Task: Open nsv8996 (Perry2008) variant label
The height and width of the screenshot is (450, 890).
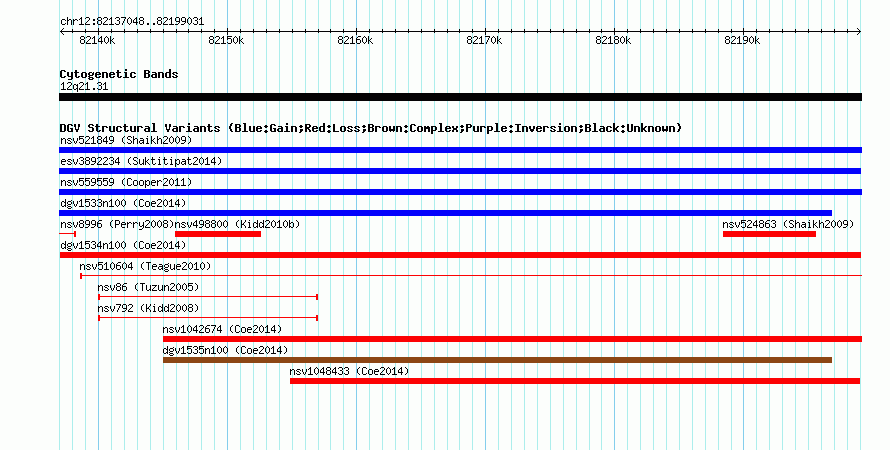Action: click(x=117, y=224)
